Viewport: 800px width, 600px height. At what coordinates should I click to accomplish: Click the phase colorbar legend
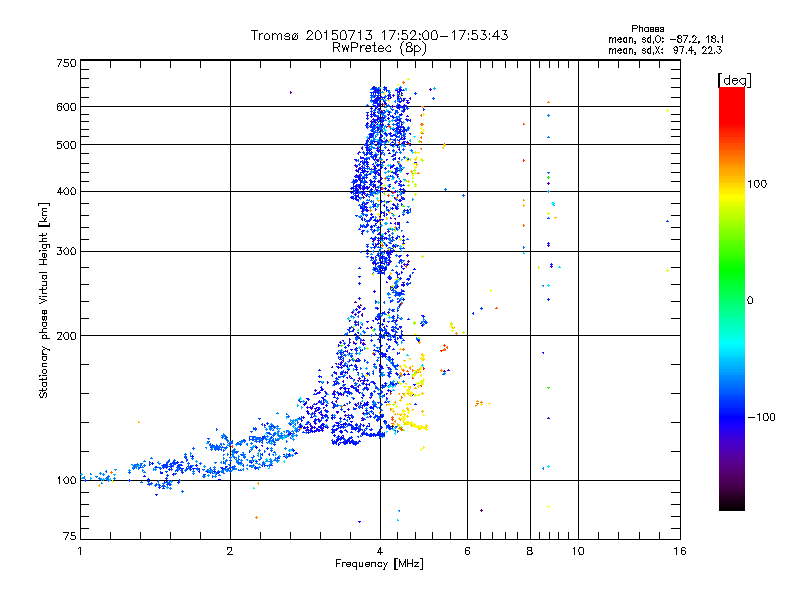(732, 298)
